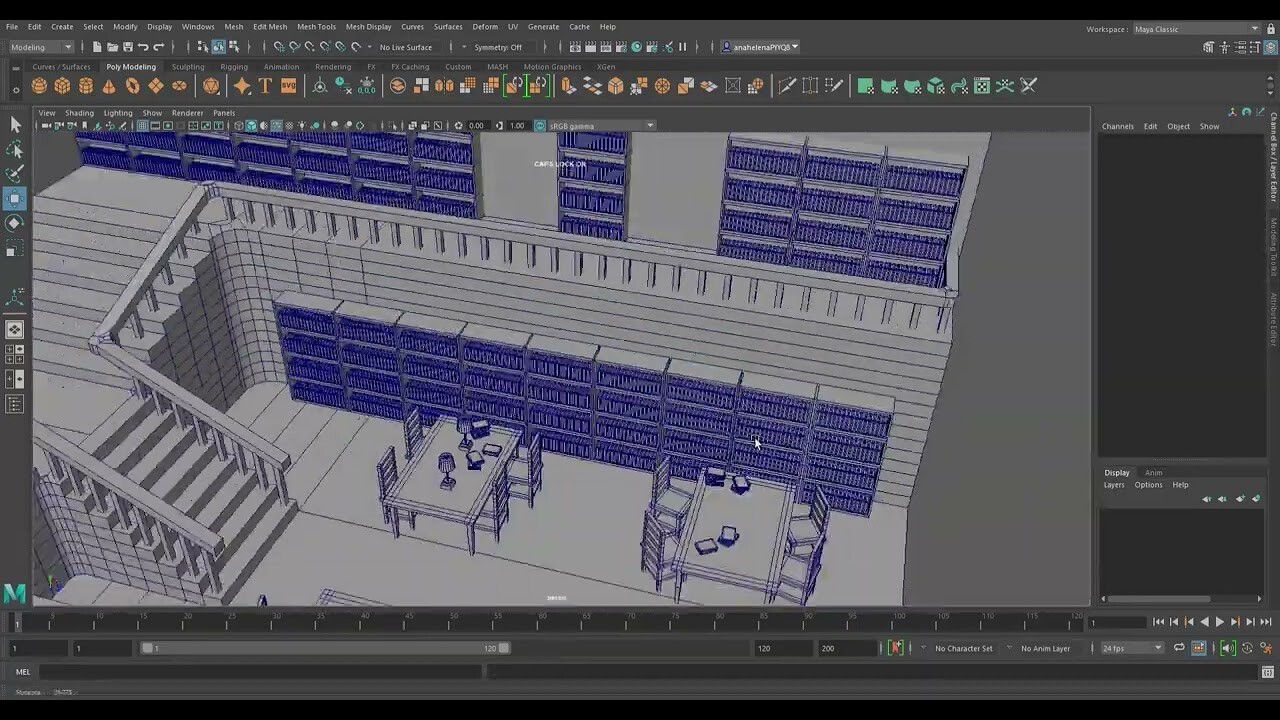Click the SVG creation icon in the shelf

coord(289,87)
